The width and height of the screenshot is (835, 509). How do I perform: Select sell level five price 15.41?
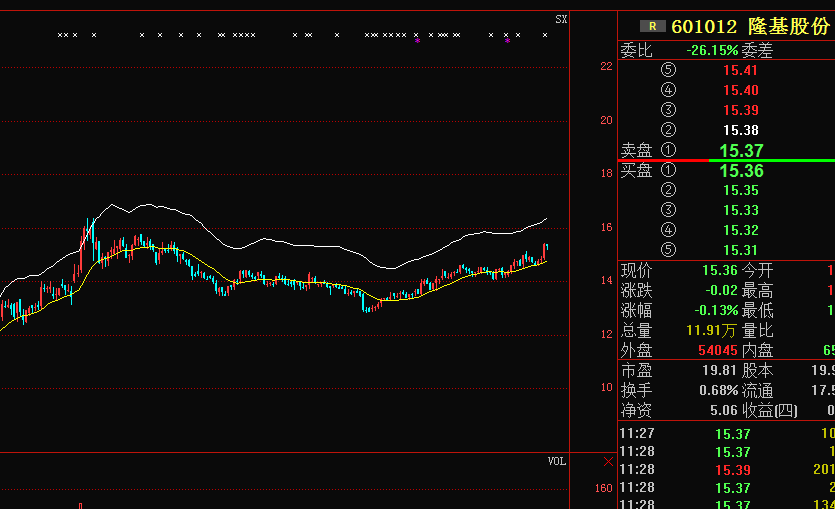[740, 70]
